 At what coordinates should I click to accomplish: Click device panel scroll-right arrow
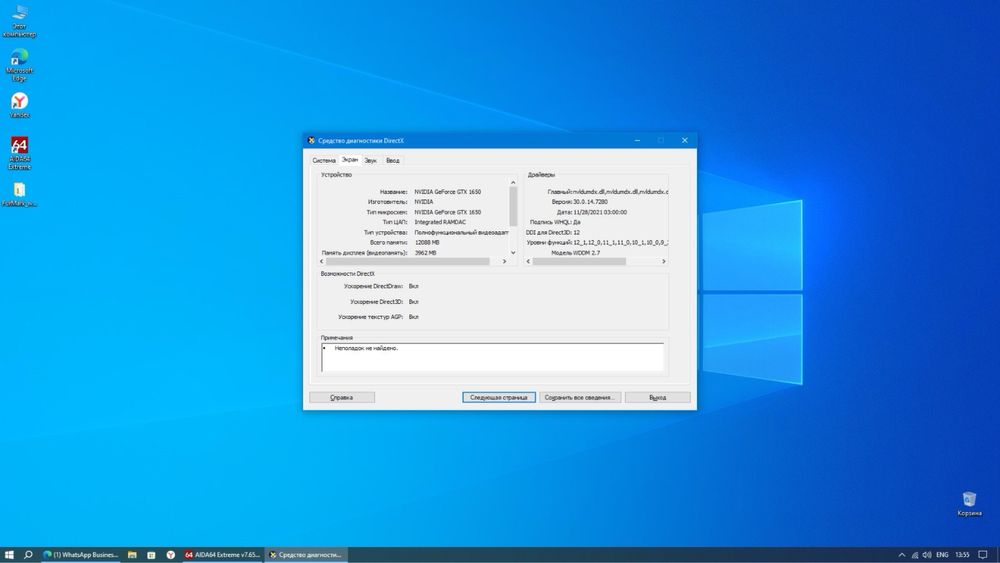click(504, 261)
